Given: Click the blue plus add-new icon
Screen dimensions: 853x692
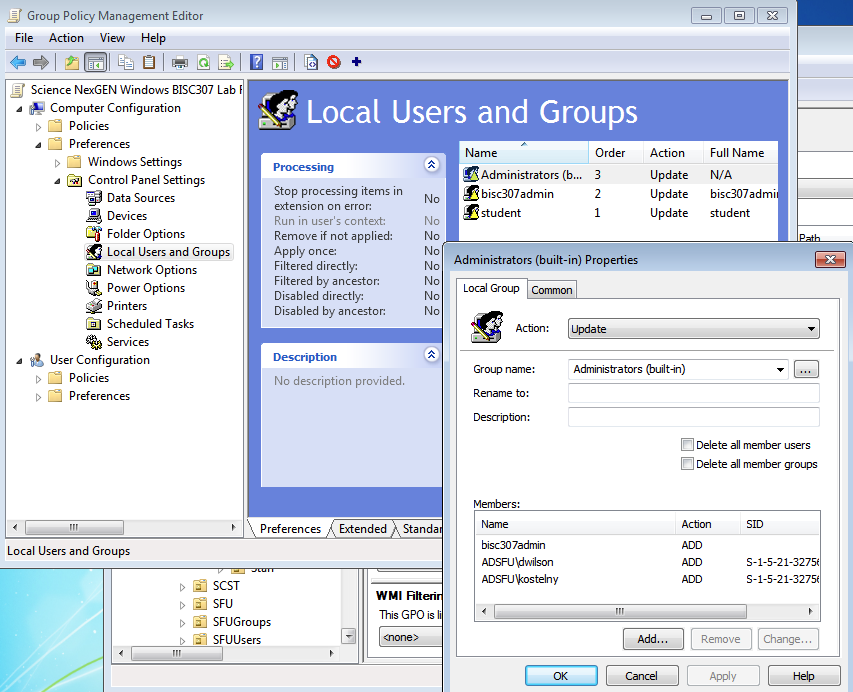Looking at the screenshot, I should click(x=356, y=62).
